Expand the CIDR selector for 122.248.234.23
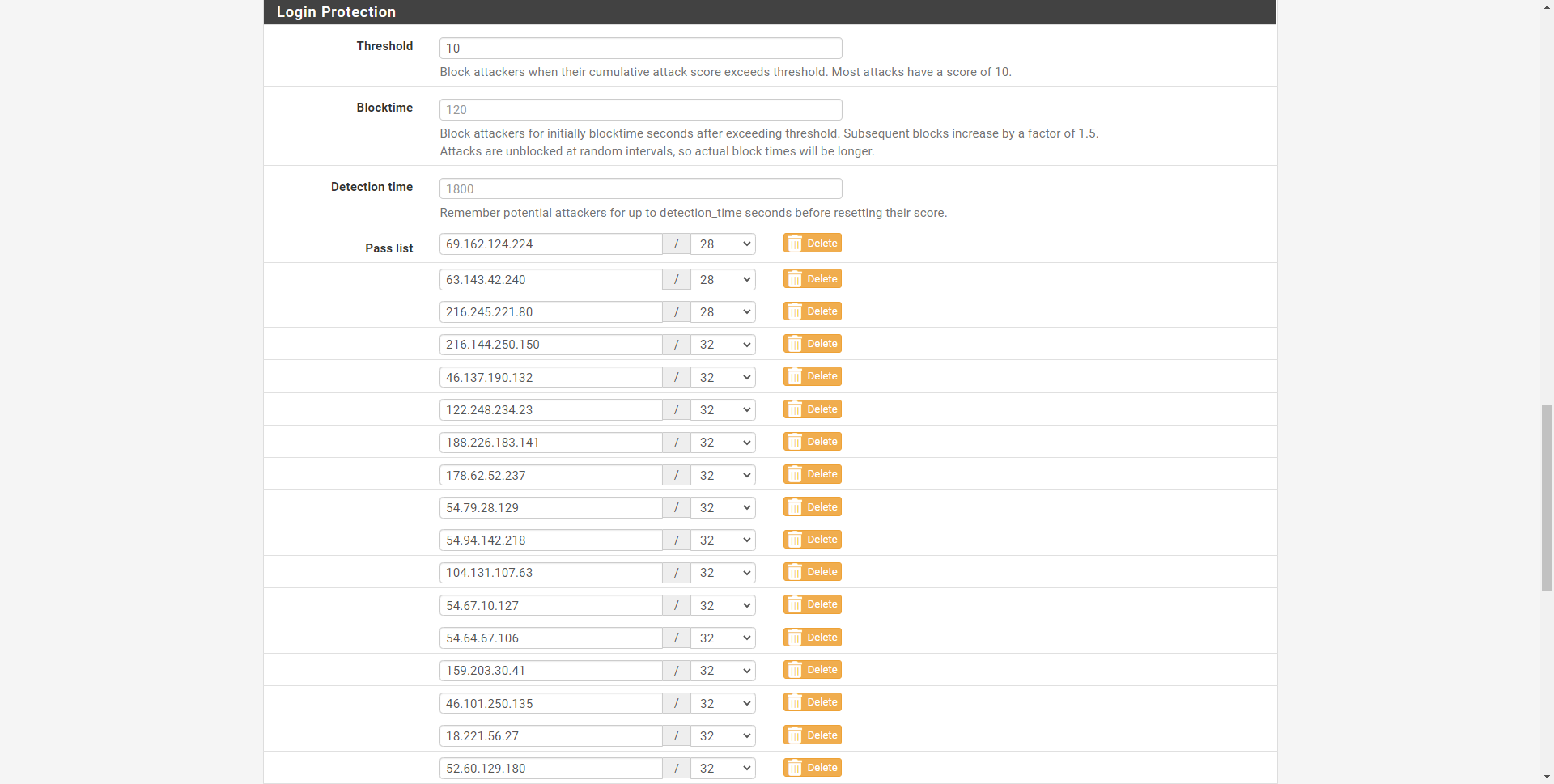The width and height of the screenshot is (1554, 784). (x=723, y=410)
